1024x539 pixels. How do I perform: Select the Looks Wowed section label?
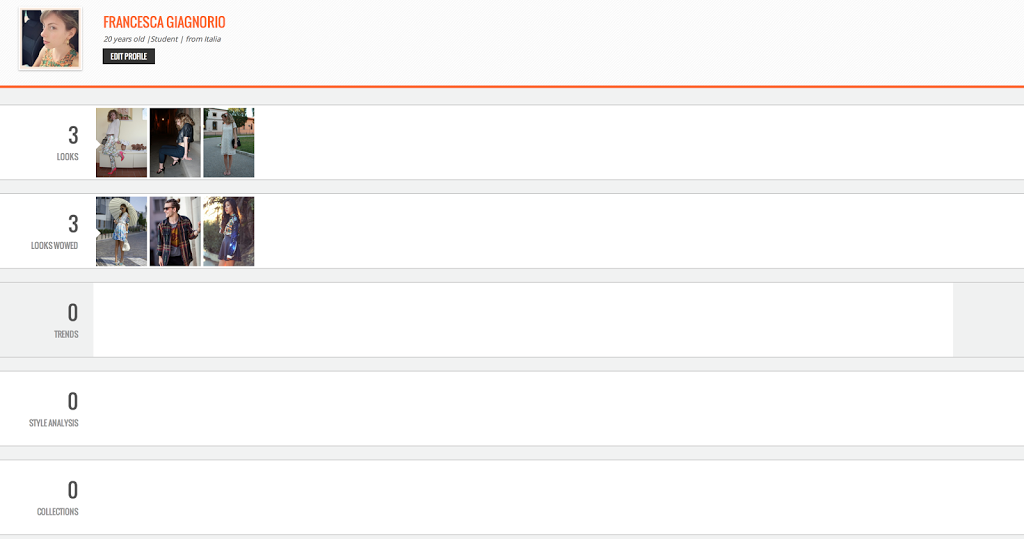(x=54, y=246)
